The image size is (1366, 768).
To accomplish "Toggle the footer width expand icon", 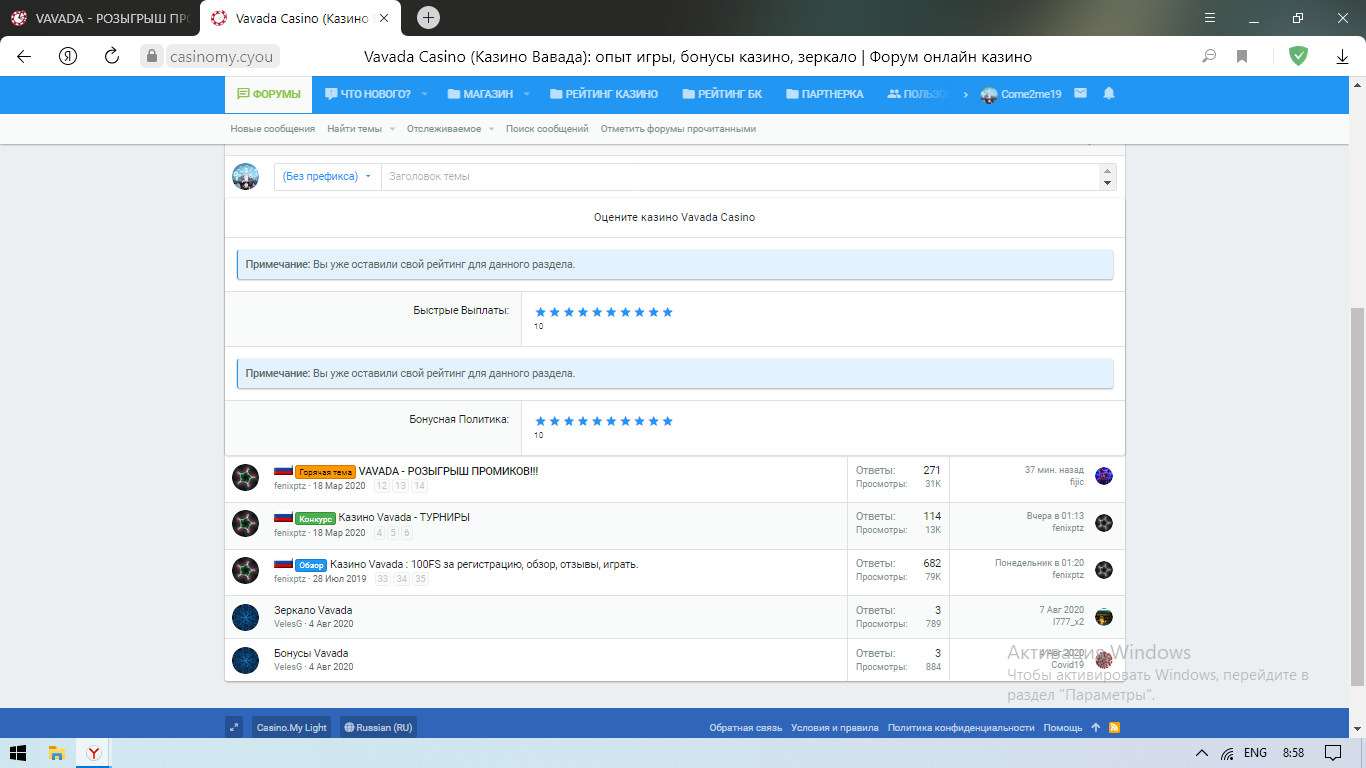I will coord(234,727).
